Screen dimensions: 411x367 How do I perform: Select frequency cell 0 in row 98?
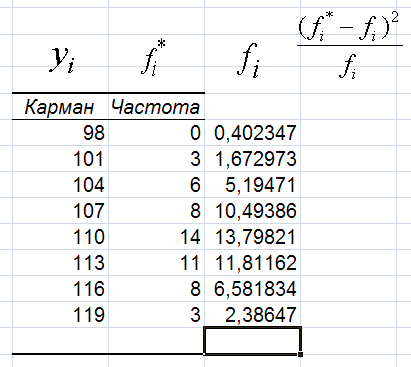pos(156,133)
